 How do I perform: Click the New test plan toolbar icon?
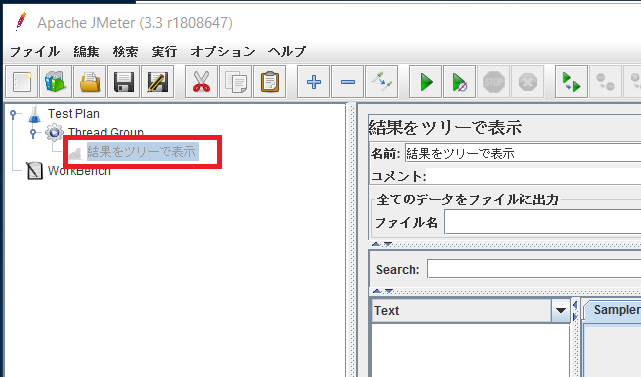point(21,82)
